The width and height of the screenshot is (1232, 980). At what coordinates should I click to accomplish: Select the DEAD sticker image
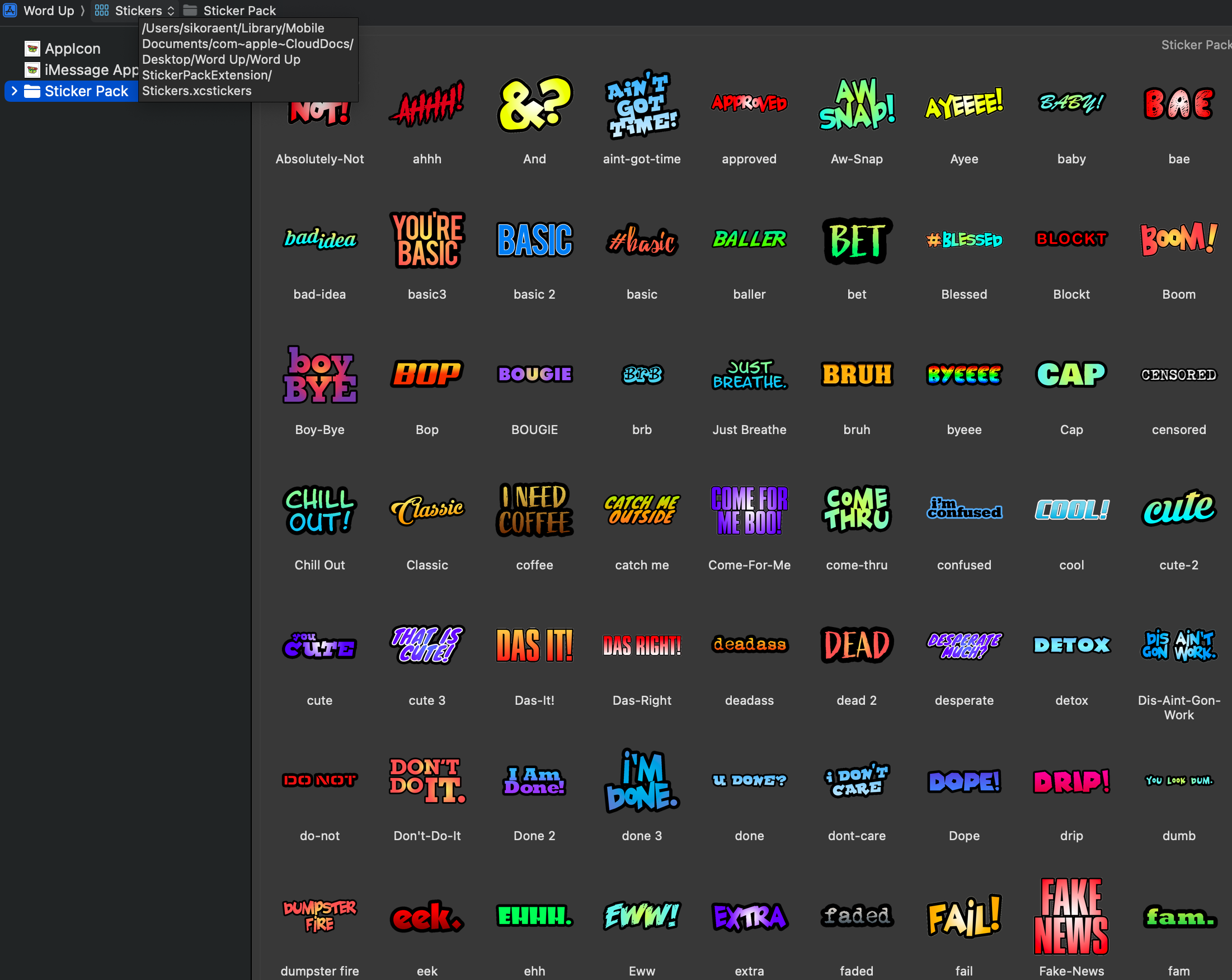856,645
